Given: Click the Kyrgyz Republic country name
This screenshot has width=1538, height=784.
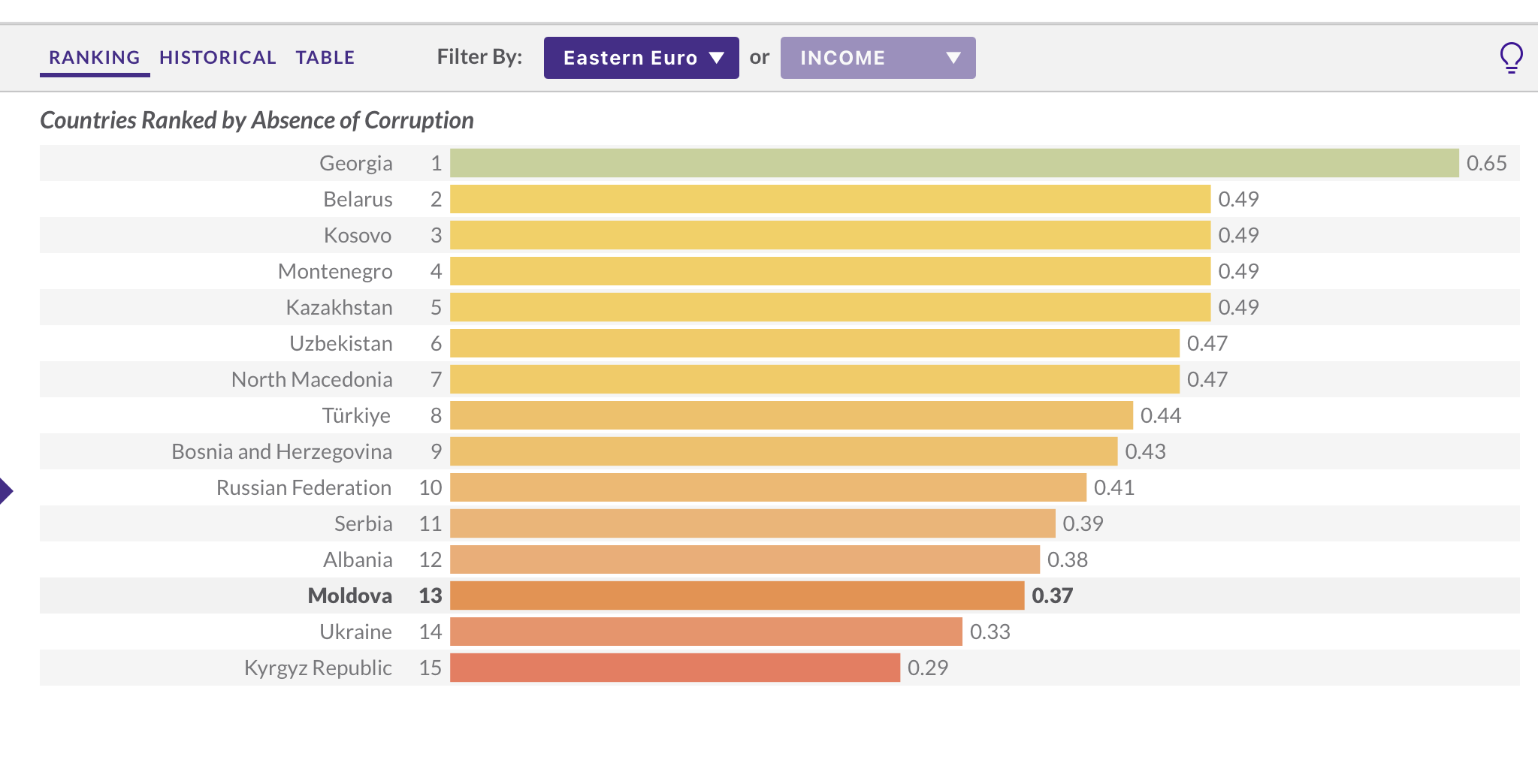Looking at the screenshot, I should (318, 668).
